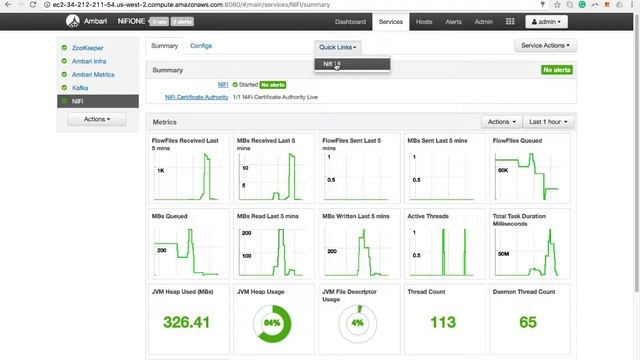Open Ambari Infra service

click(89, 61)
